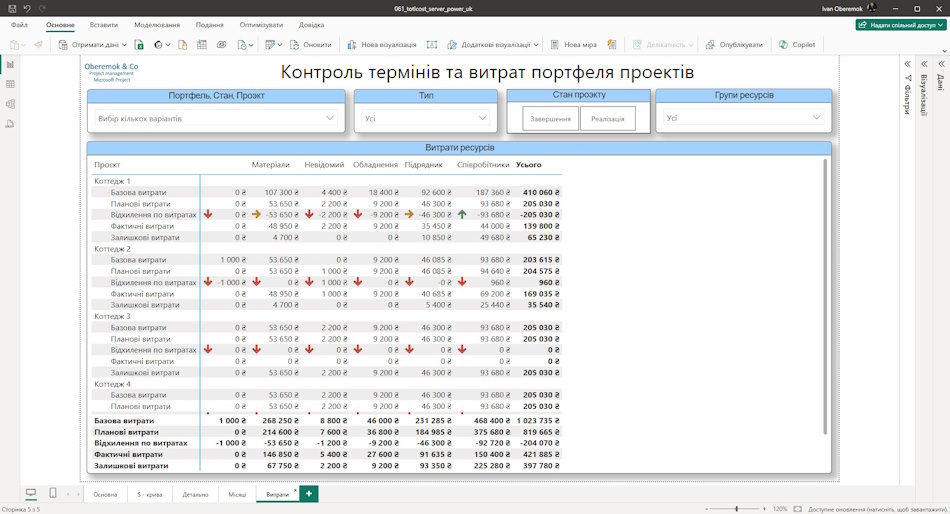This screenshot has width=950, height=514.
Task: Click the zoom slider handle
Action: pos(737,509)
